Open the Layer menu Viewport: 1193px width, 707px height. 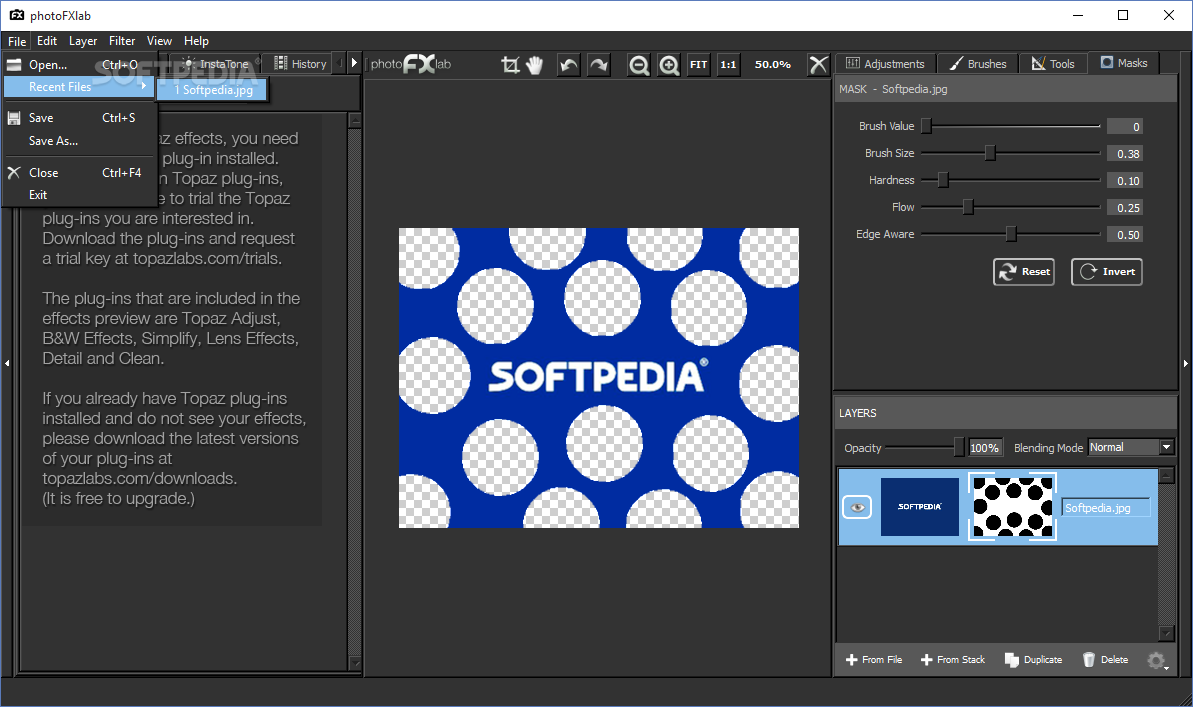click(83, 41)
